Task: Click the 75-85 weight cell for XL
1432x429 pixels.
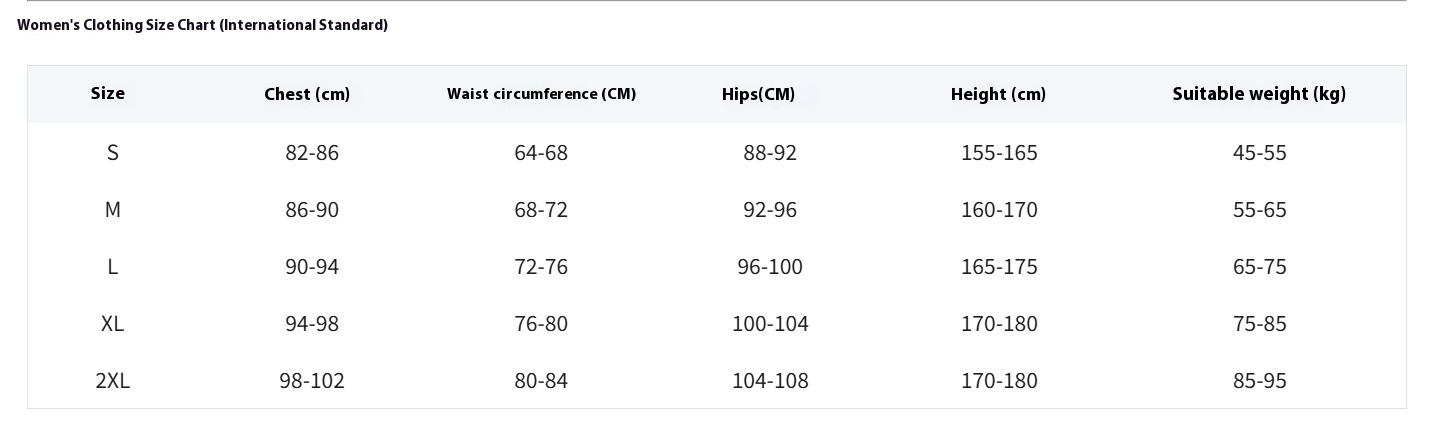Action: 1259,323
